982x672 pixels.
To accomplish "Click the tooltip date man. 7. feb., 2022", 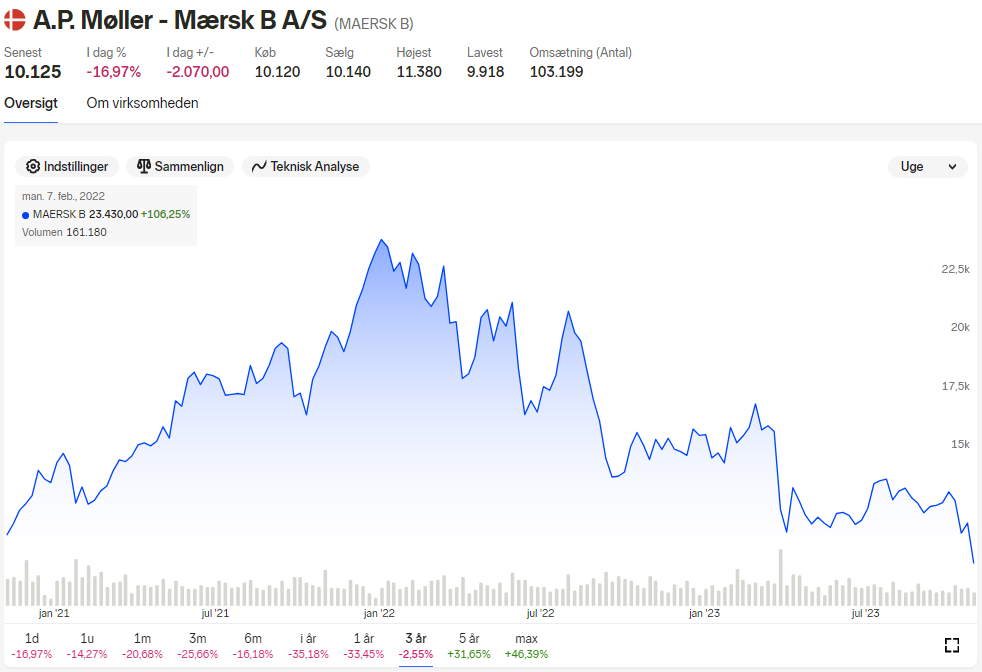I will coord(63,196).
